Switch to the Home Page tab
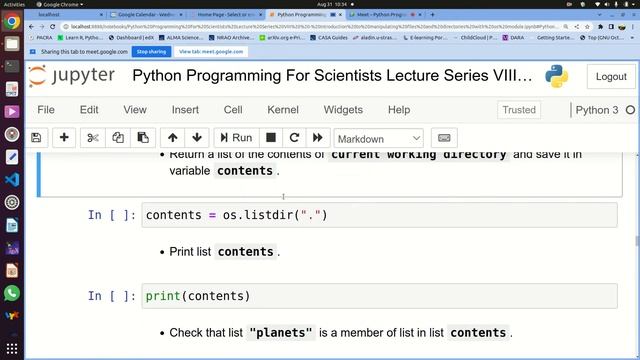 tap(227, 15)
